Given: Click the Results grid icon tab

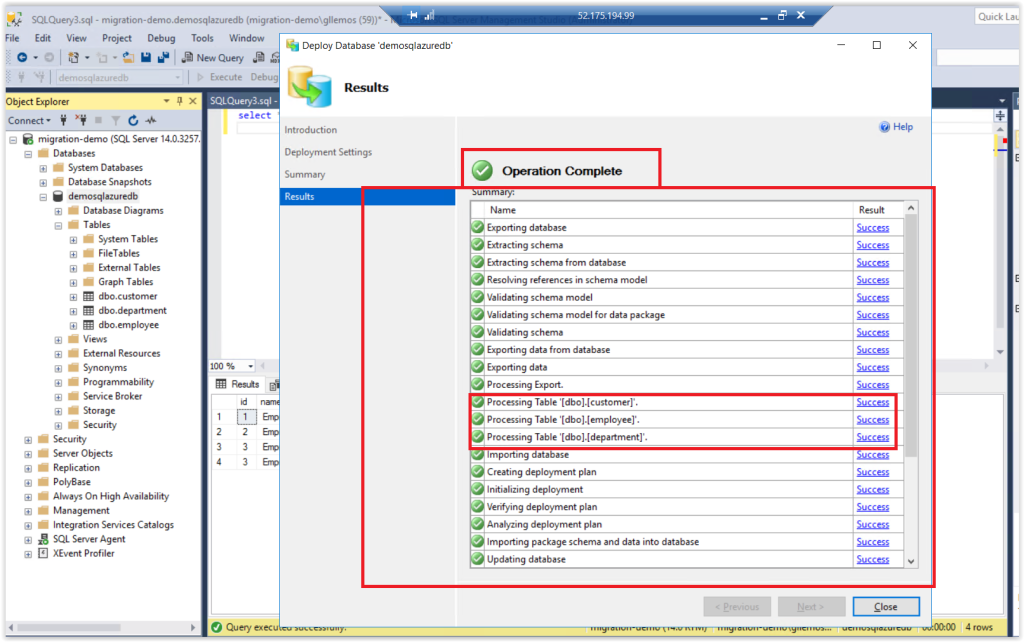Looking at the screenshot, I should tap(238, 384).
